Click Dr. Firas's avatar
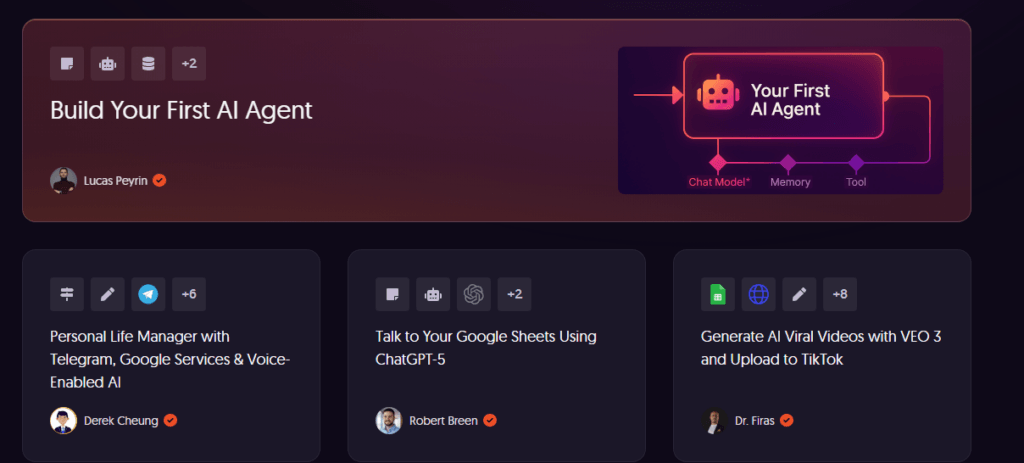The width and height of the screenshot is (1024, 463). click(x=714, y=421)
